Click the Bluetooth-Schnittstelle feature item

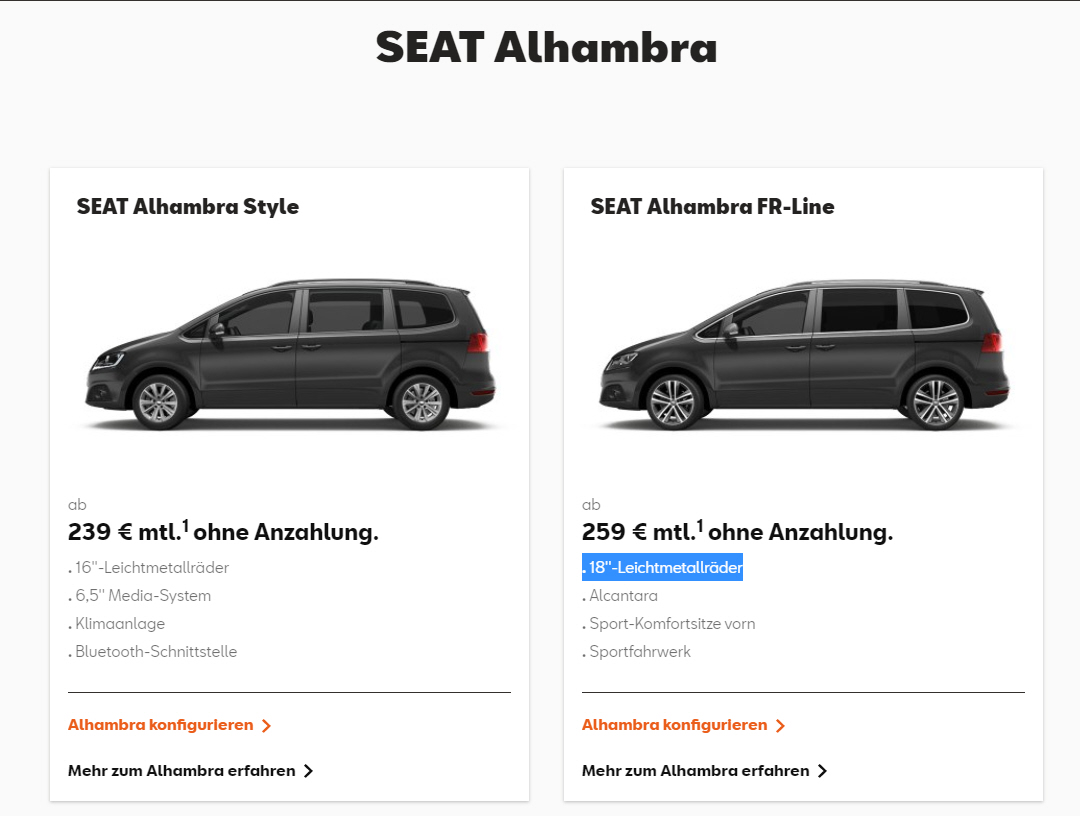pyautogui.click(x=152, y=651)
